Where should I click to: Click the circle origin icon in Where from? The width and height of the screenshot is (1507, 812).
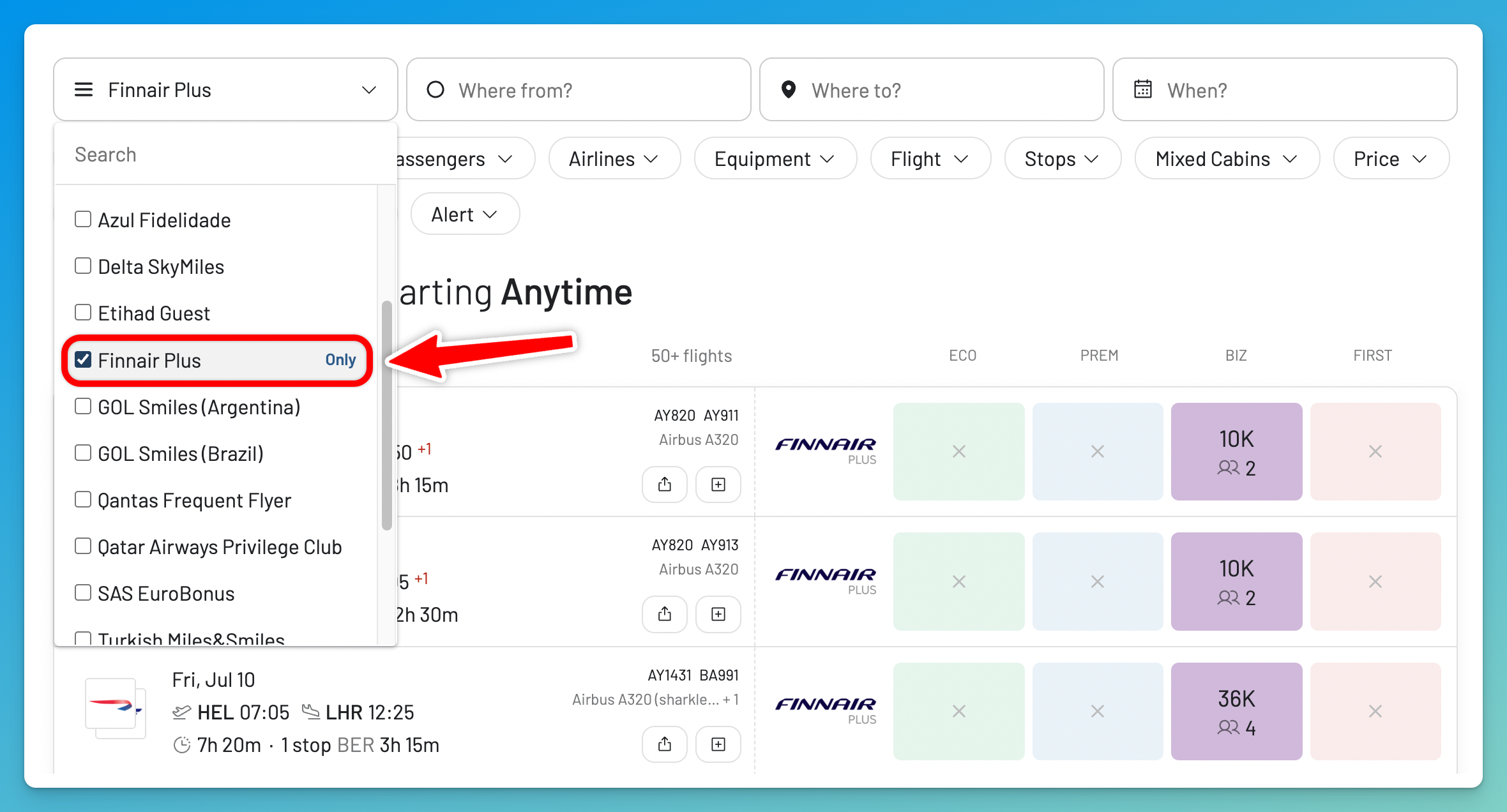pos(435,90)
